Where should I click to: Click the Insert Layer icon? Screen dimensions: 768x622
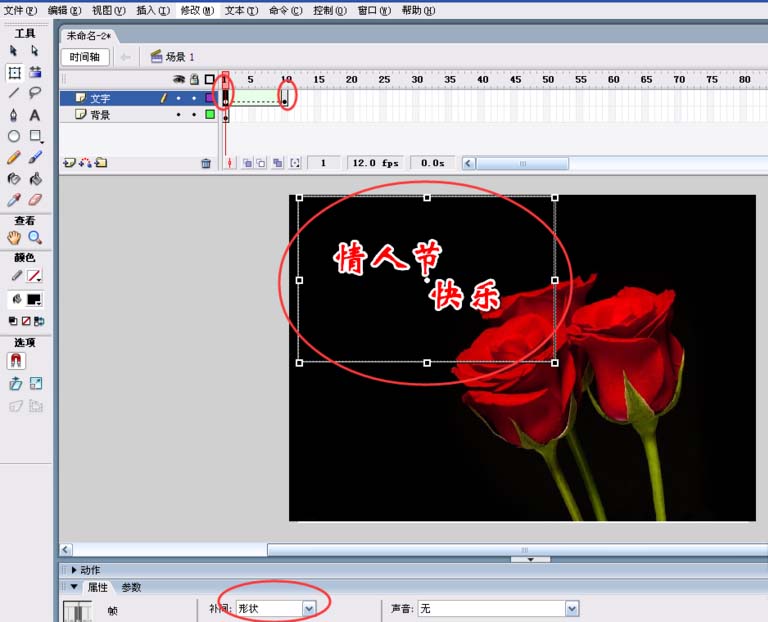[x=69, y=163]
